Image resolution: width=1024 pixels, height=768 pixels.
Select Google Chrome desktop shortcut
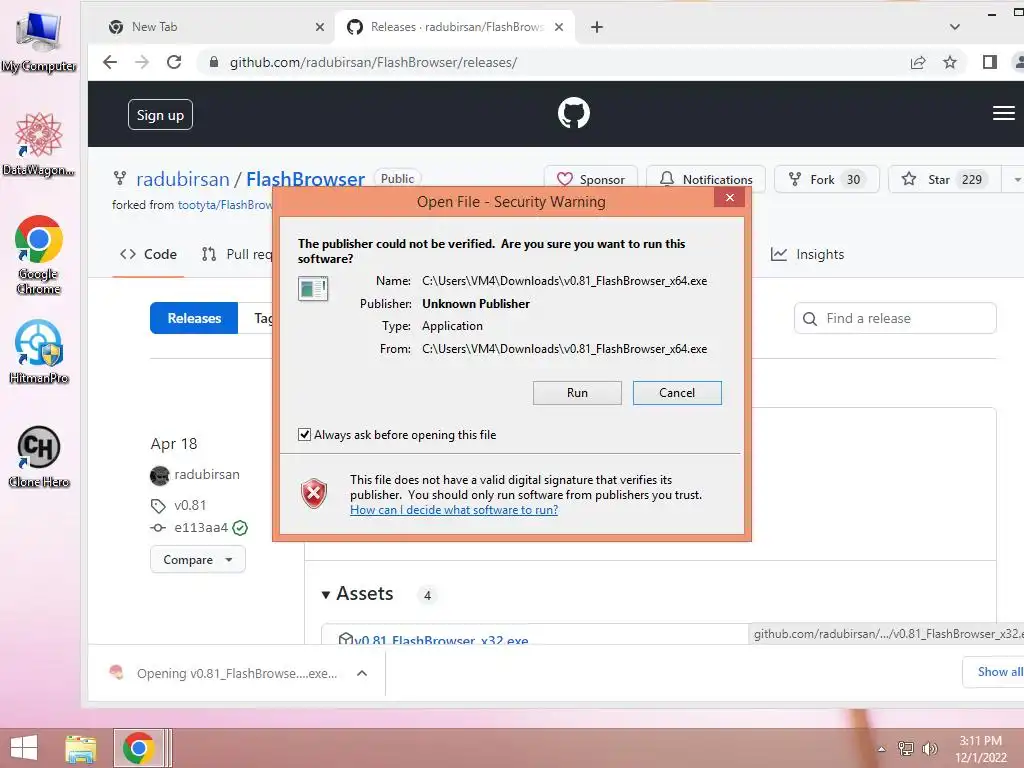point(39,255)
